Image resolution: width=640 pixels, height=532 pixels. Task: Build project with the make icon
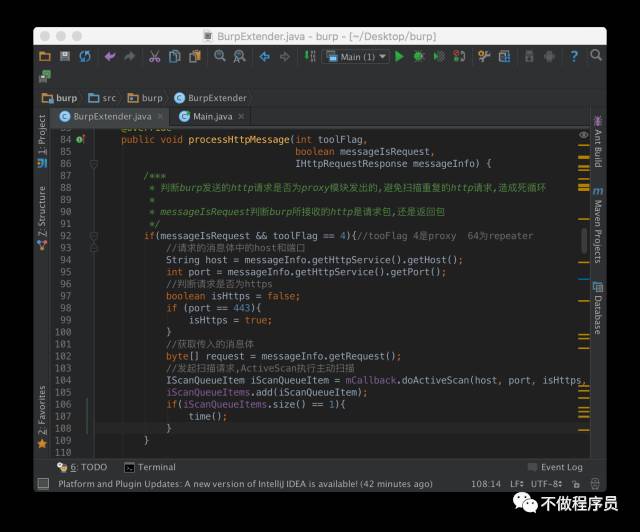(309, 56)
